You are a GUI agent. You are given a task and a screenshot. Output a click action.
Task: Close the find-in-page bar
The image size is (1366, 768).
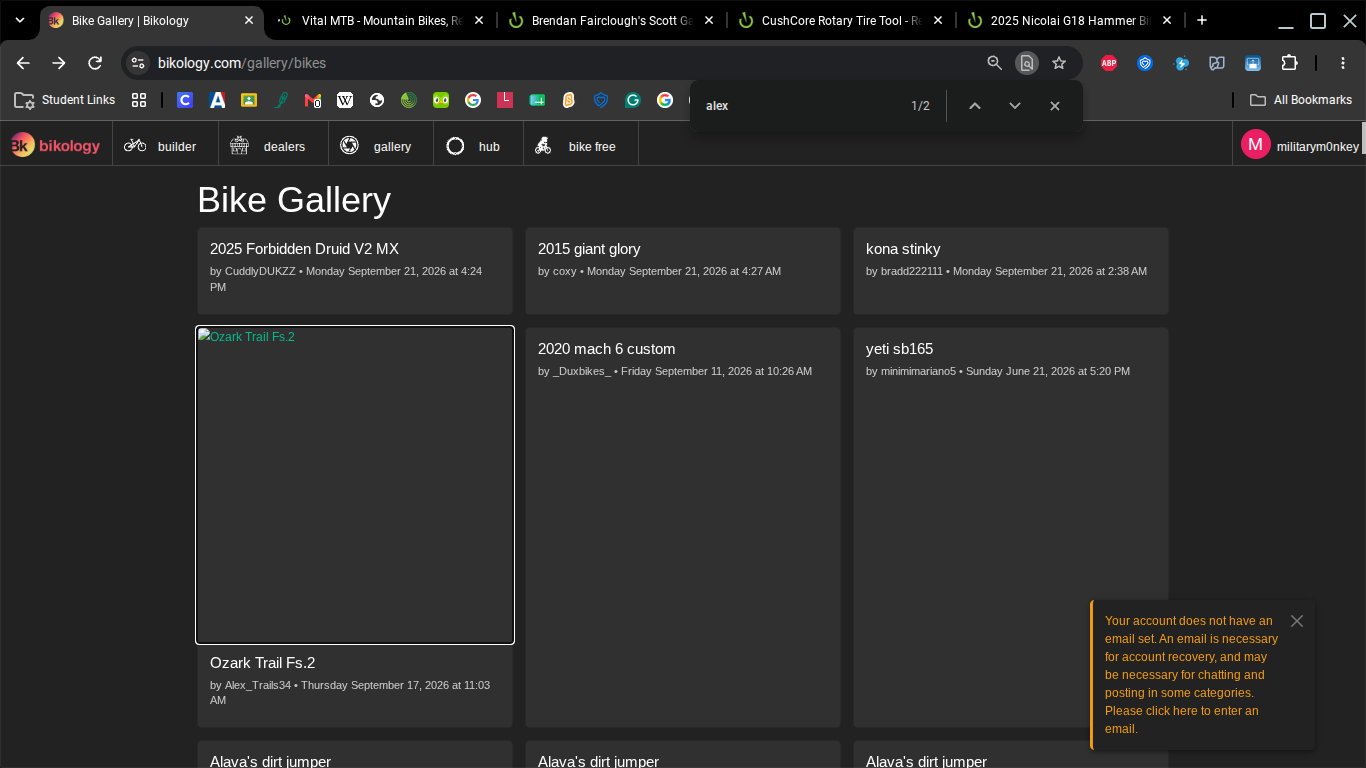(x=1055, y=106)
